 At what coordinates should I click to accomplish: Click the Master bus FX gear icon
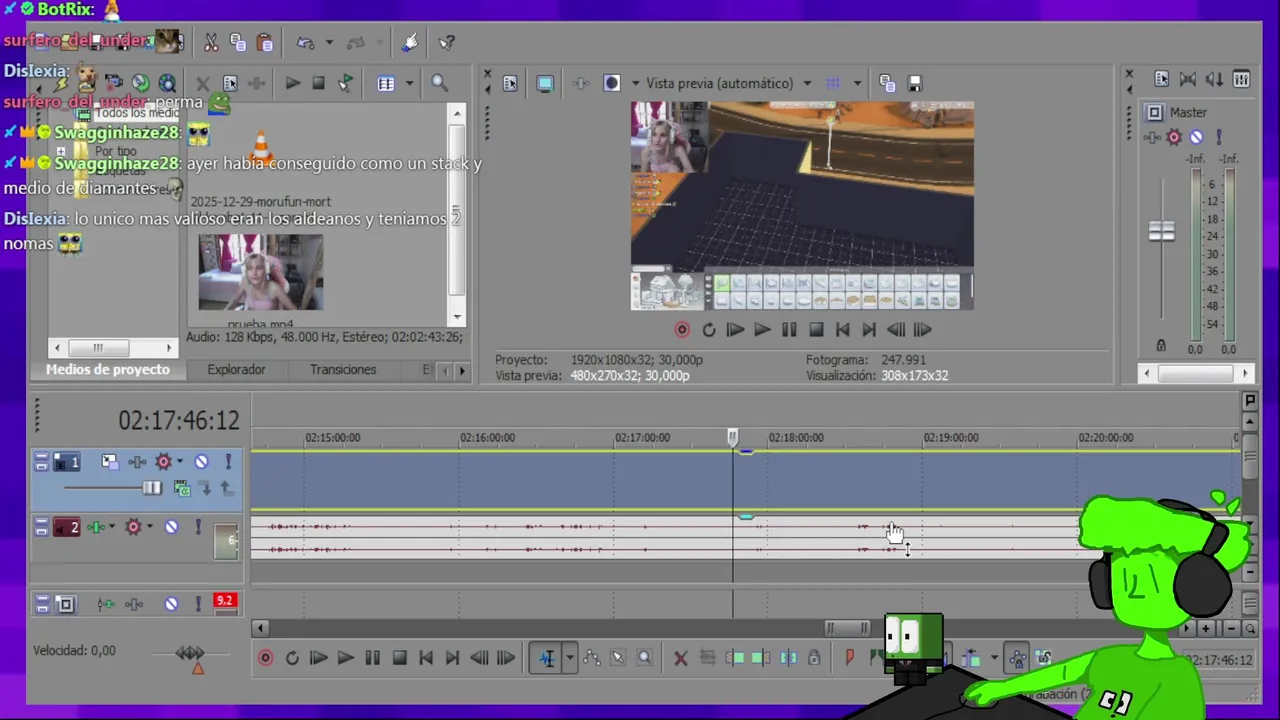(1174, 137)
